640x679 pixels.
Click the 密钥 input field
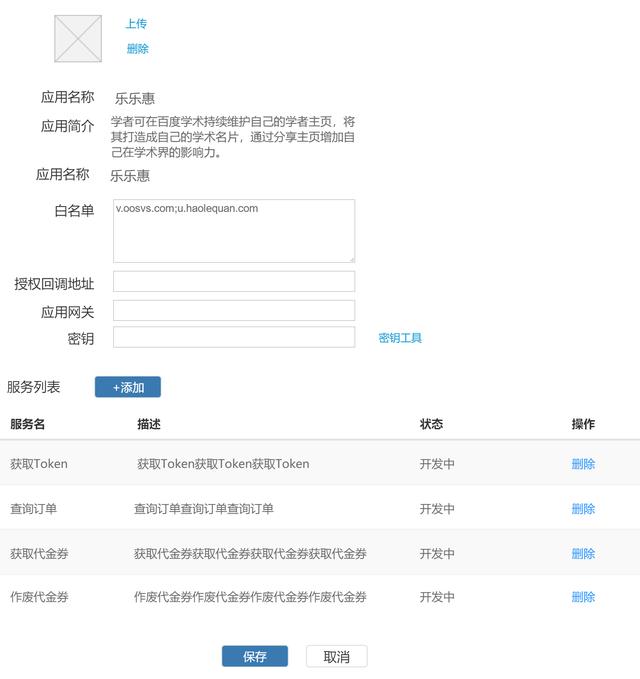(234, 337)
